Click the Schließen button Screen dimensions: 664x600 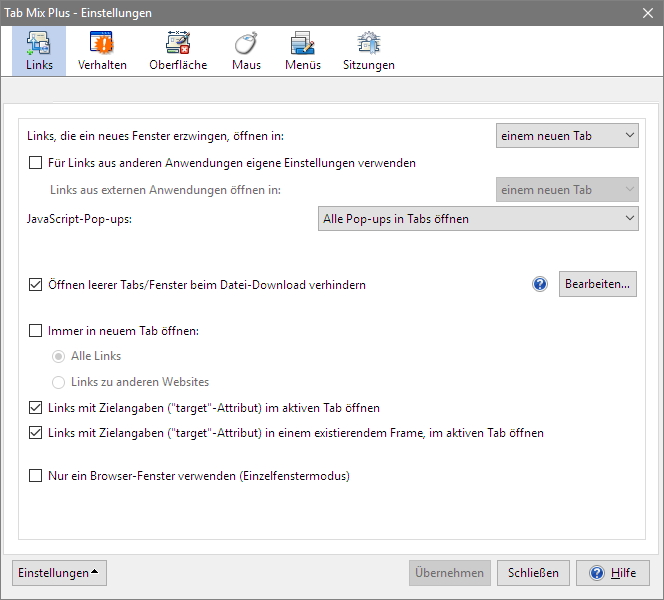point(533,573)
